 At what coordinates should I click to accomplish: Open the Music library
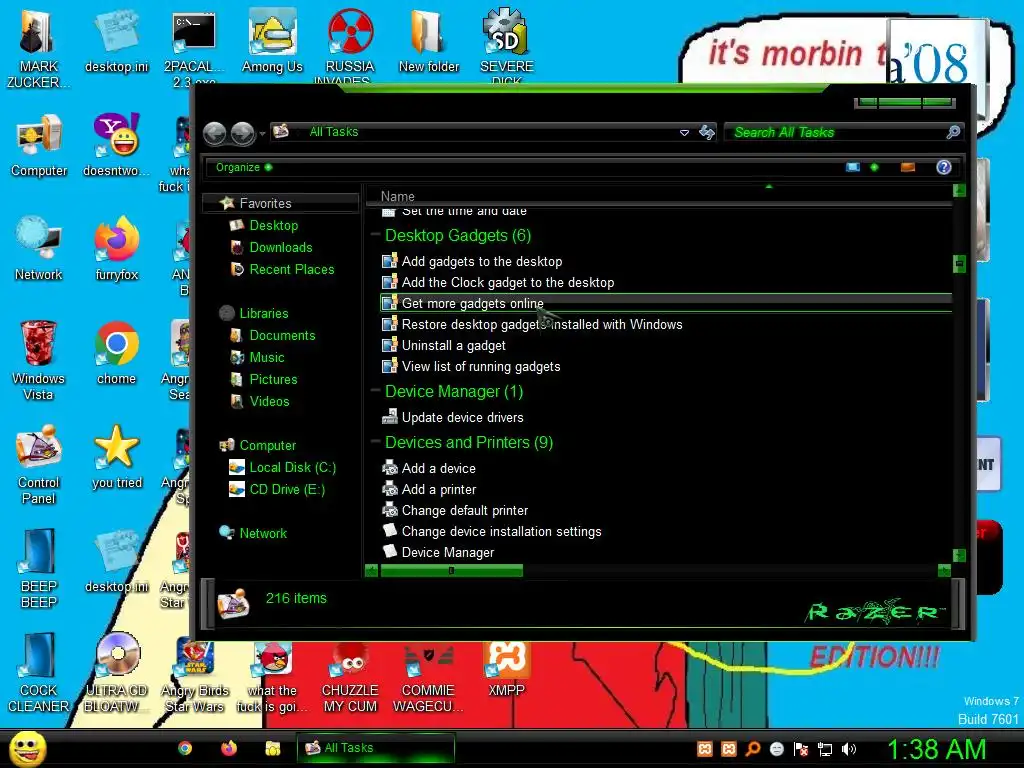[266, 358]
